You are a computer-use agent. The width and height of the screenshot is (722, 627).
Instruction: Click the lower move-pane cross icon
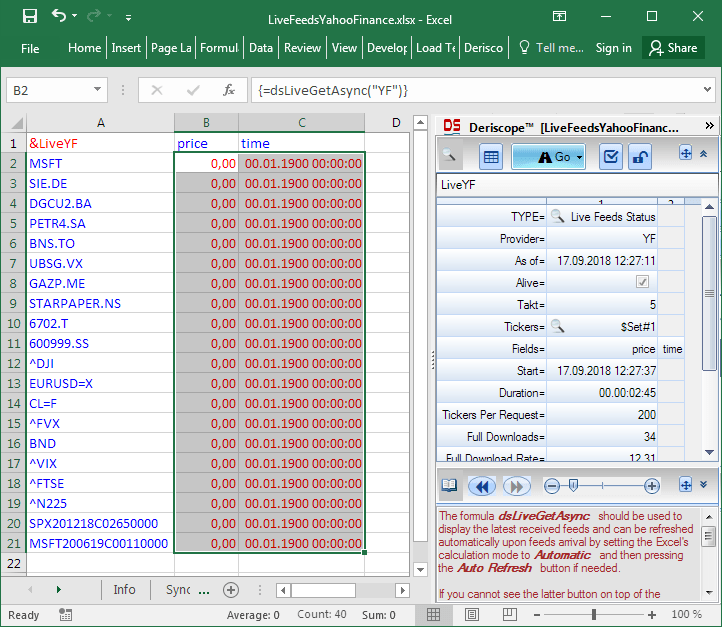point(686,484)
